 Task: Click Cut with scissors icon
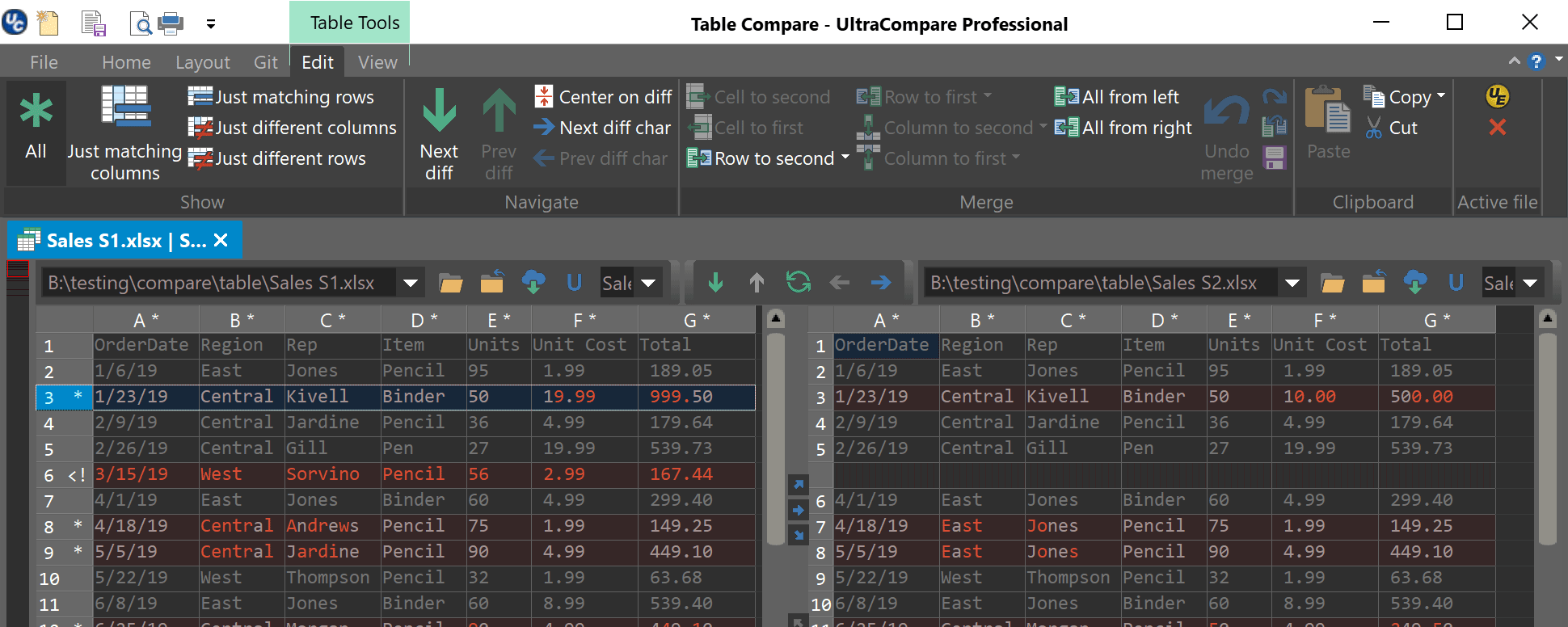[1391, 128]
